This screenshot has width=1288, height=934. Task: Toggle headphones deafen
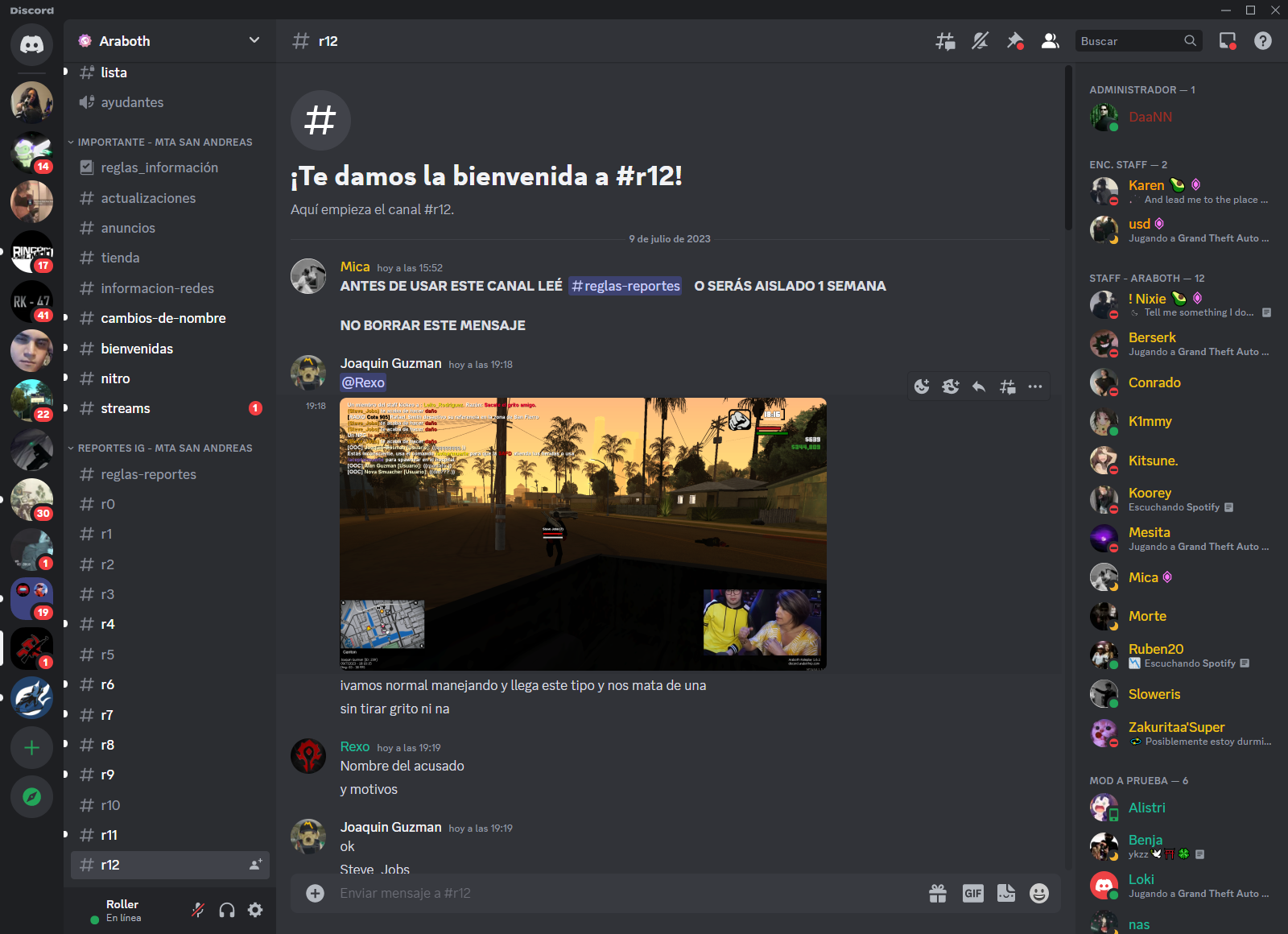(x=227, y=910)
